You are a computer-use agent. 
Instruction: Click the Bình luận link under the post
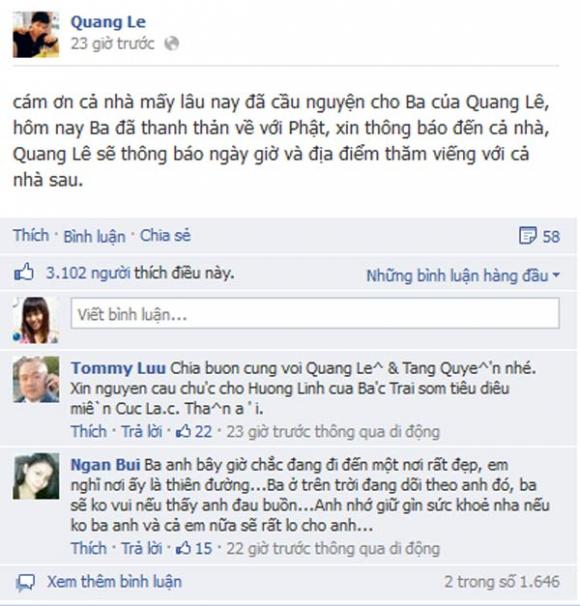point(94,236)
